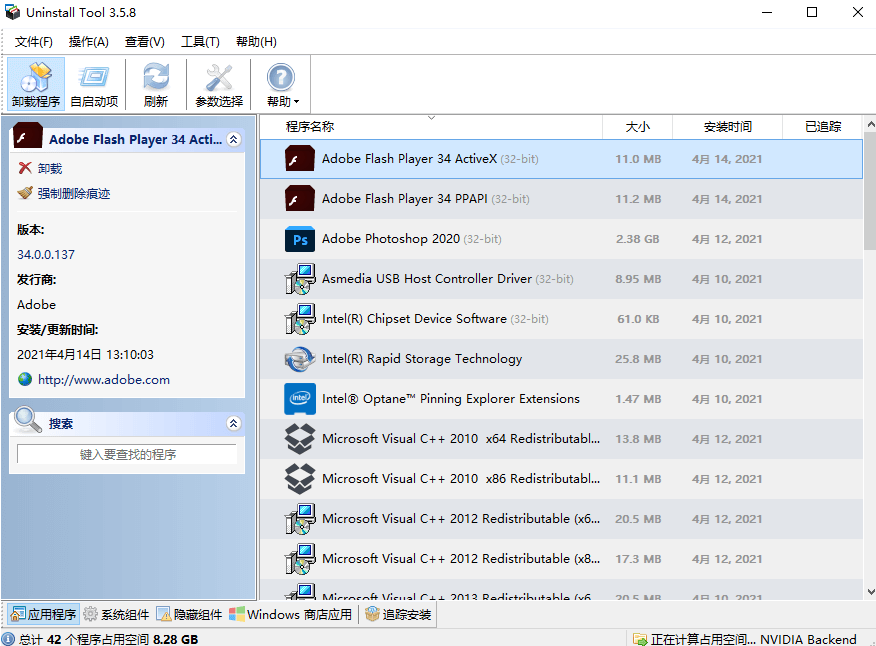Click Force Removal (强制删除痕迹) in sidebar
This screenshot has height=646, width=876.
(x=73, y=193)
